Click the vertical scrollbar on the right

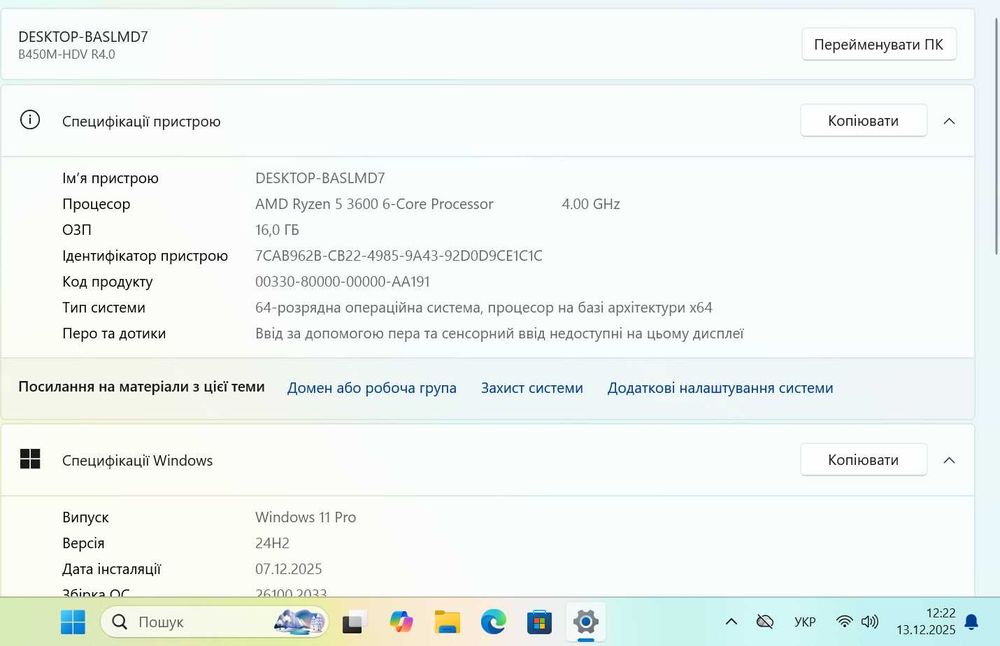pos(996,137)
